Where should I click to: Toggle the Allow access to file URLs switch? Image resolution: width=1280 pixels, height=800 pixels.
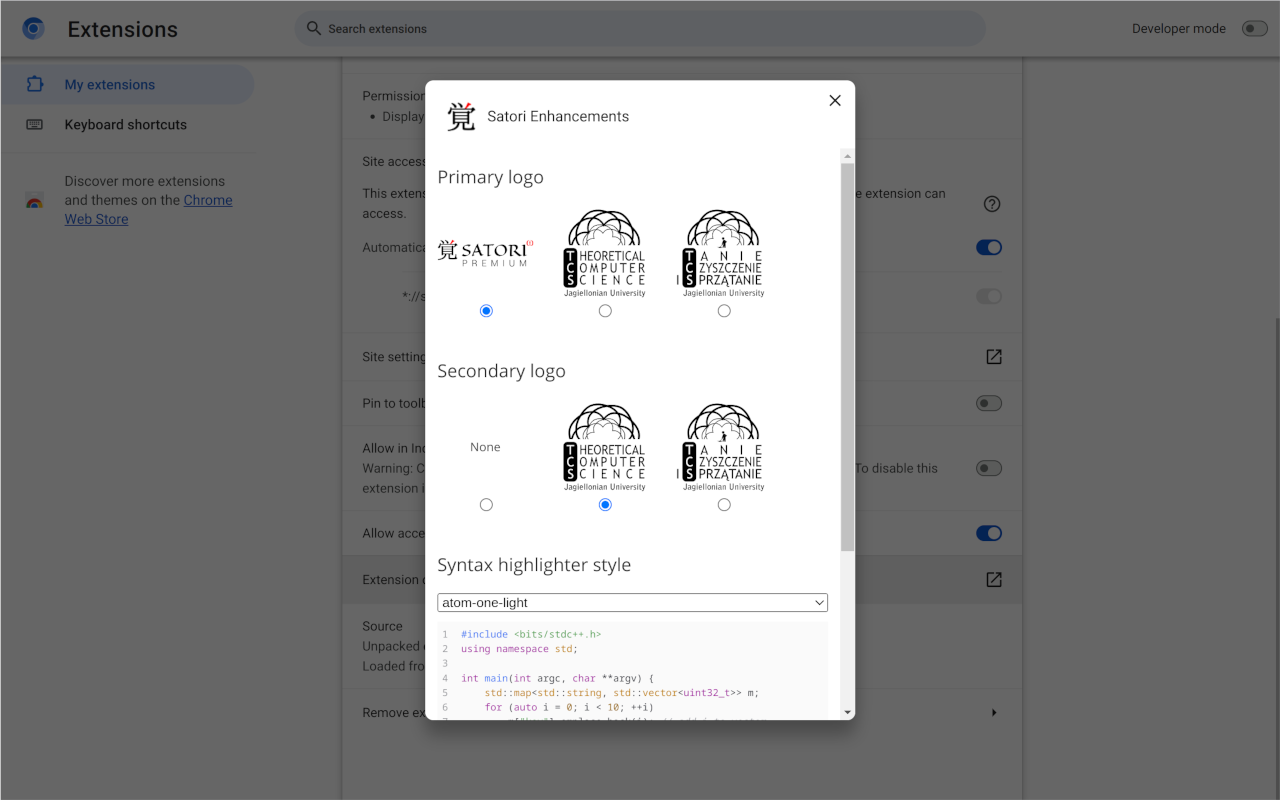coord(989,533)
